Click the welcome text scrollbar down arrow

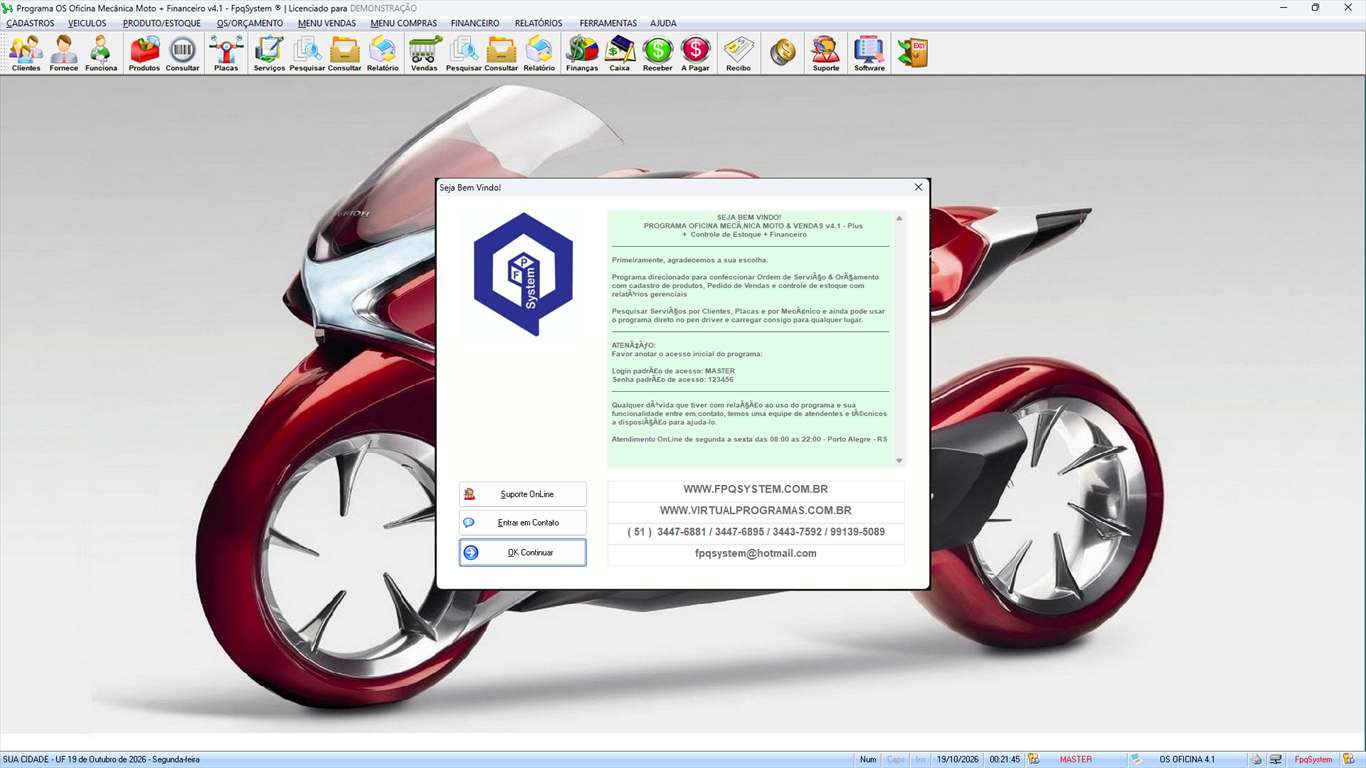(x=899, y=461)
